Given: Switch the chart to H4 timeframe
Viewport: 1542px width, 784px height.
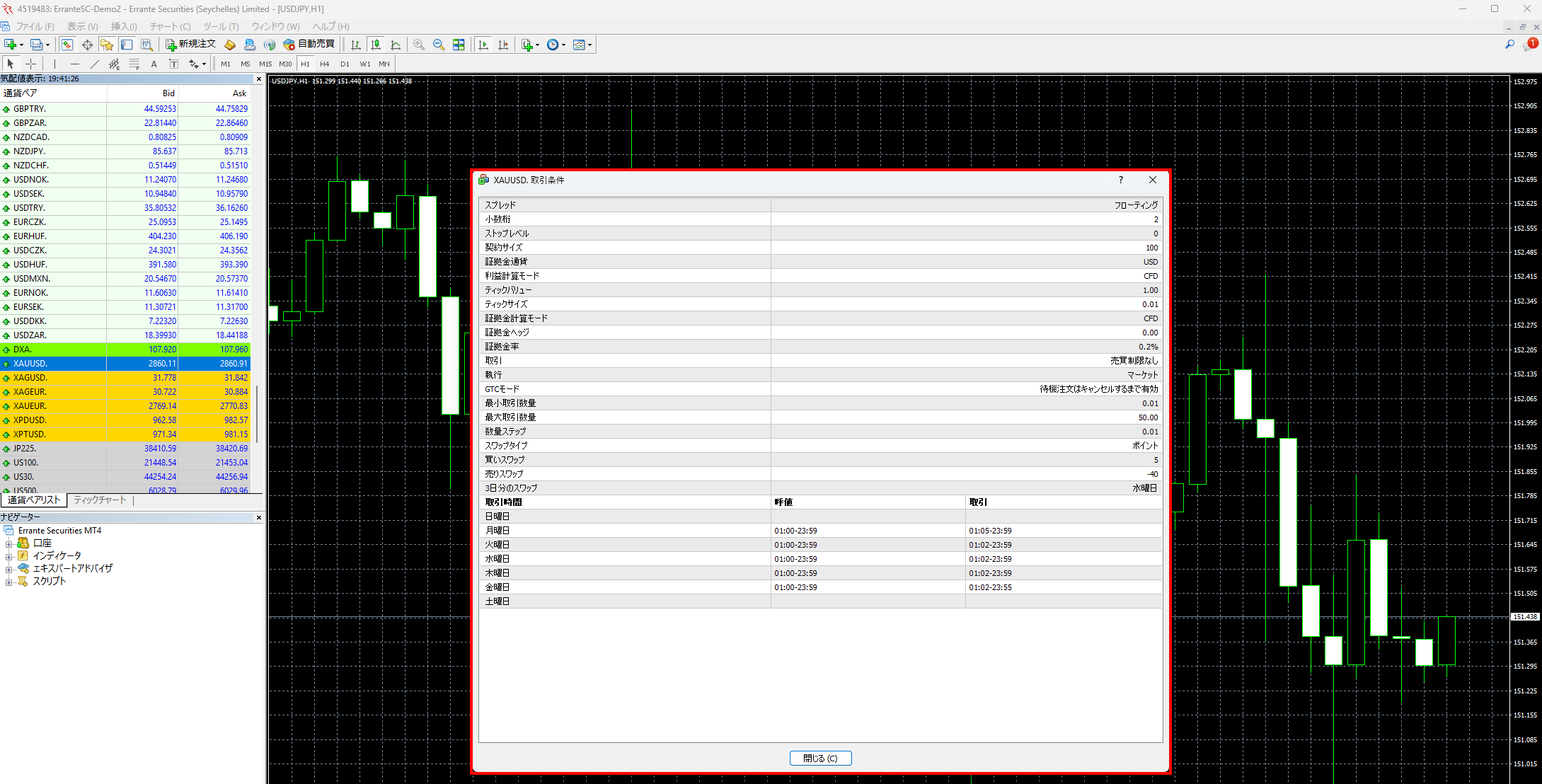Looking at the screenshot, I should (x=325, y=64).
